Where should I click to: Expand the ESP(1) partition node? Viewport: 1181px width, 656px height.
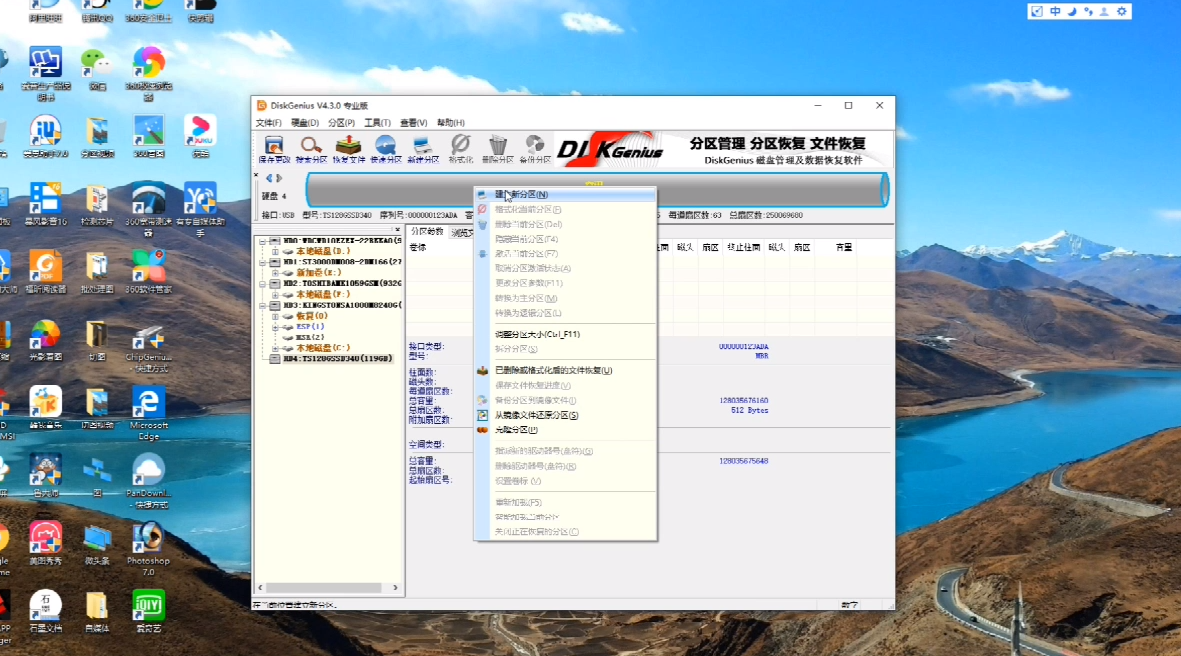(x=275, y=327)
